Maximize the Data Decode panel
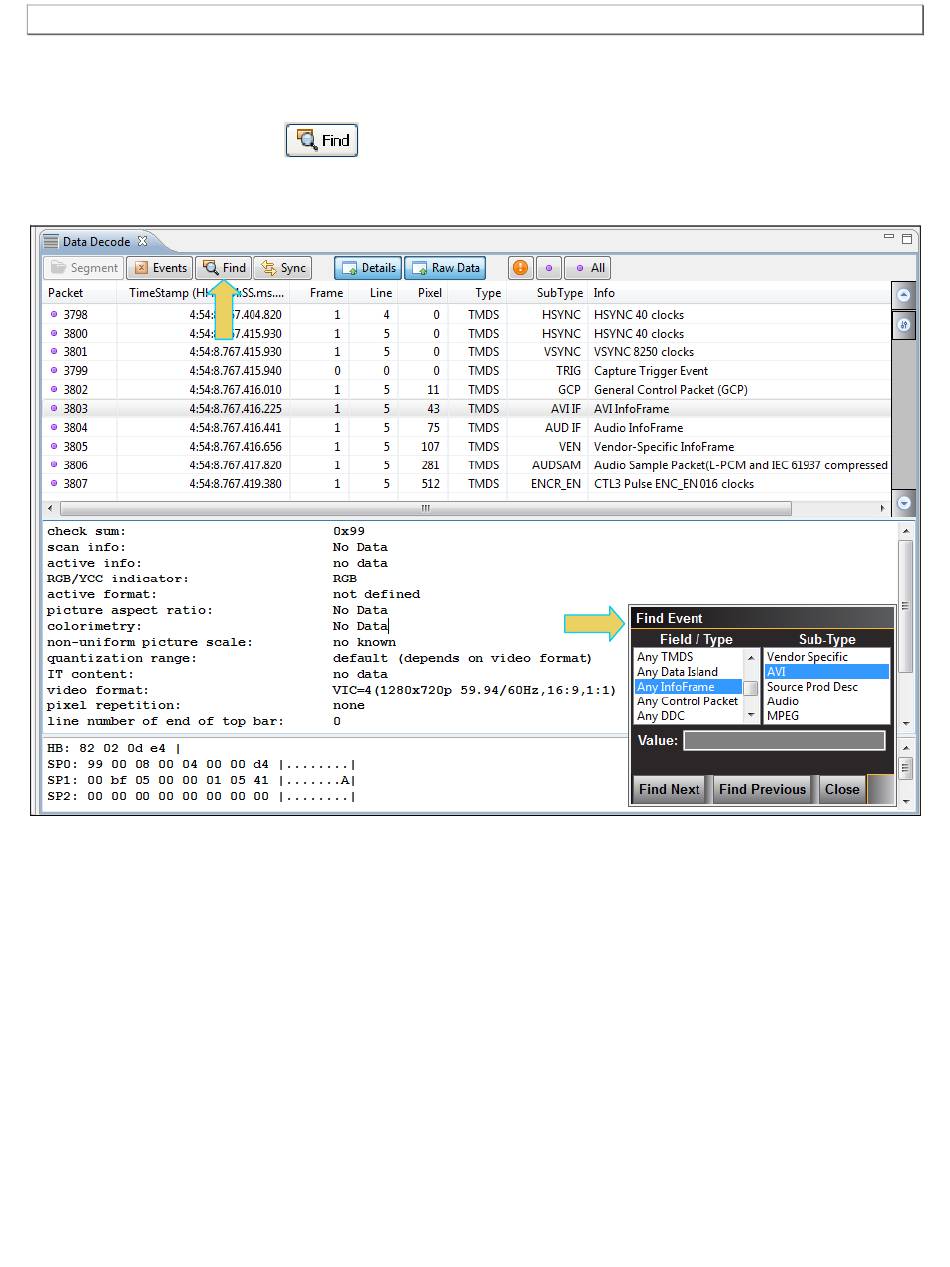 click(x=907, y=238)
